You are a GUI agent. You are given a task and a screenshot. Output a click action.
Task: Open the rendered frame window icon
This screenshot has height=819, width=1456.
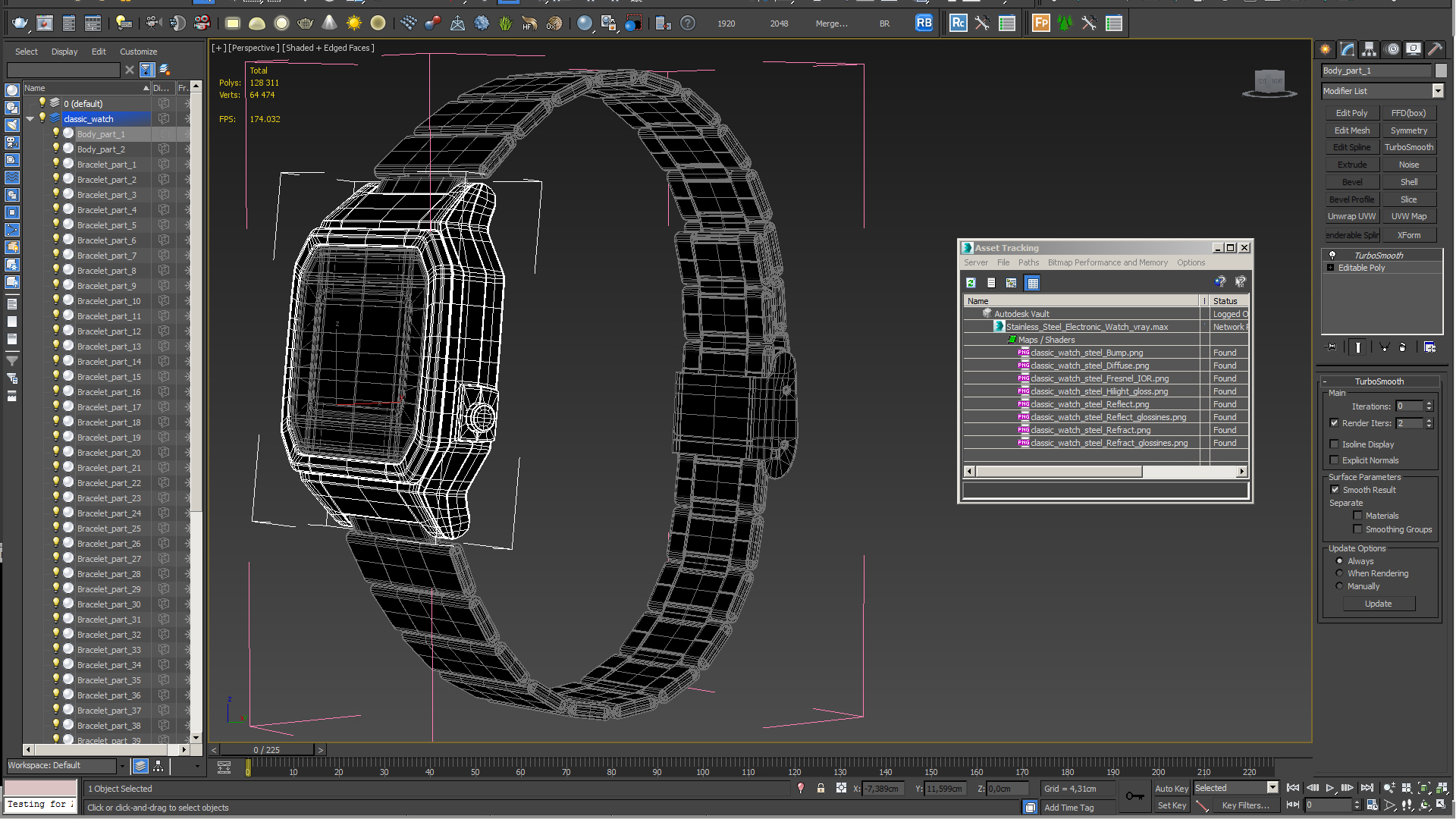45,24
